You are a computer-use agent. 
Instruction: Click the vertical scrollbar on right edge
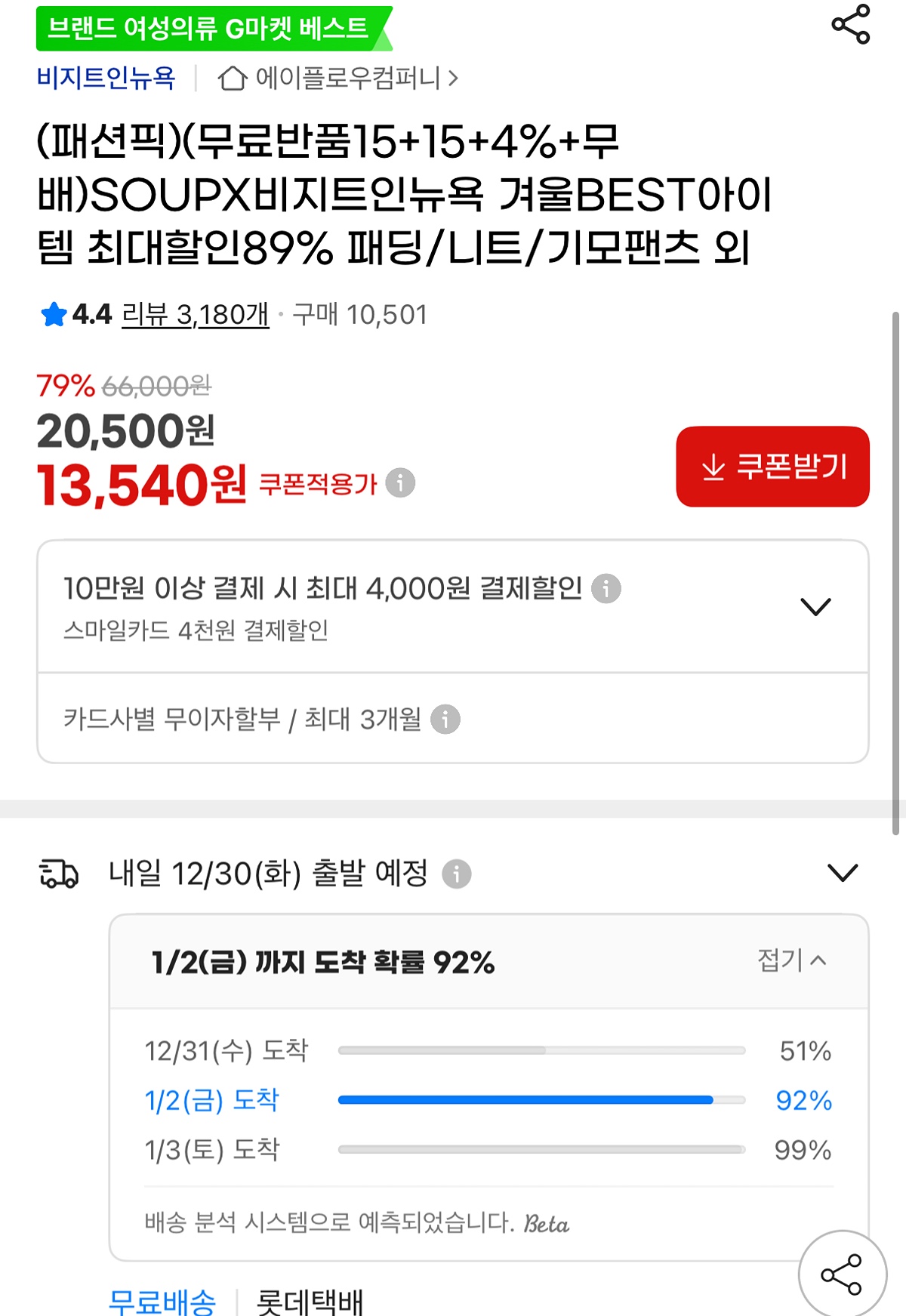click(895, 574)
